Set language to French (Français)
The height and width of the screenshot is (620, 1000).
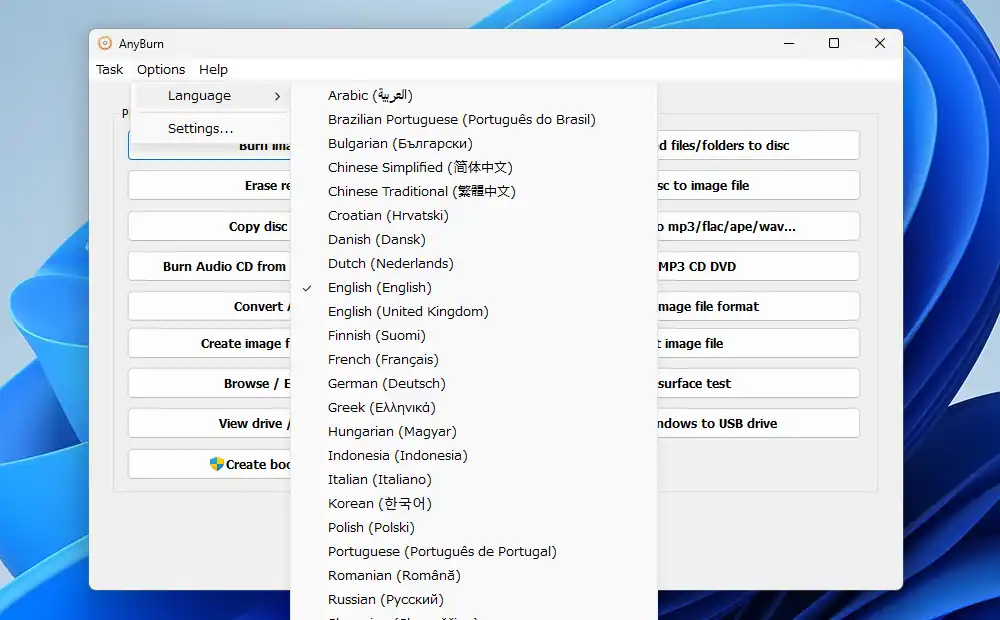coord(383,360)
